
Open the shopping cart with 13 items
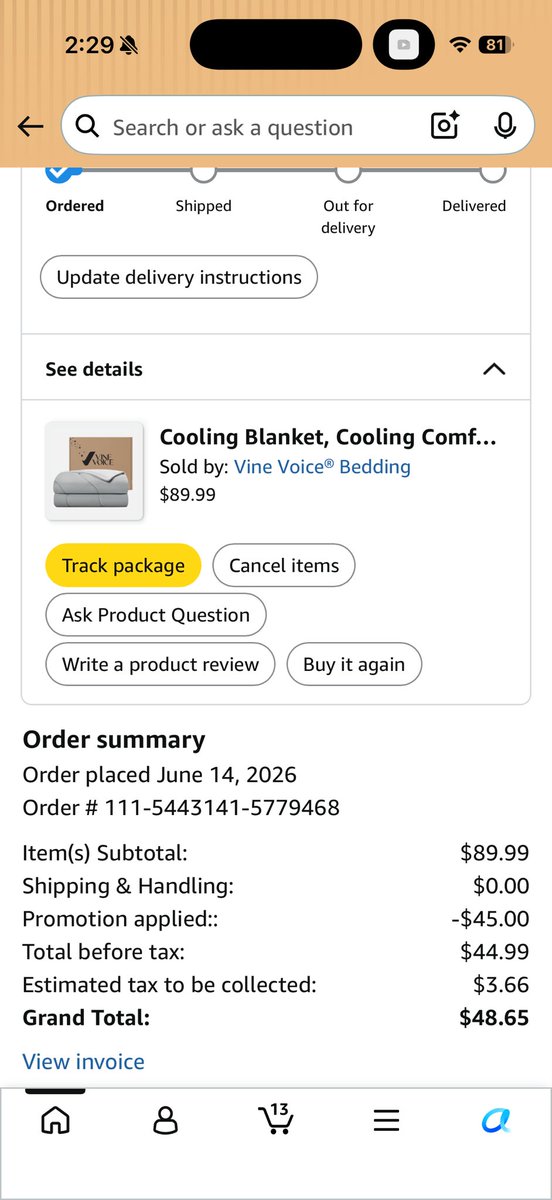[x=275, y=1118]
